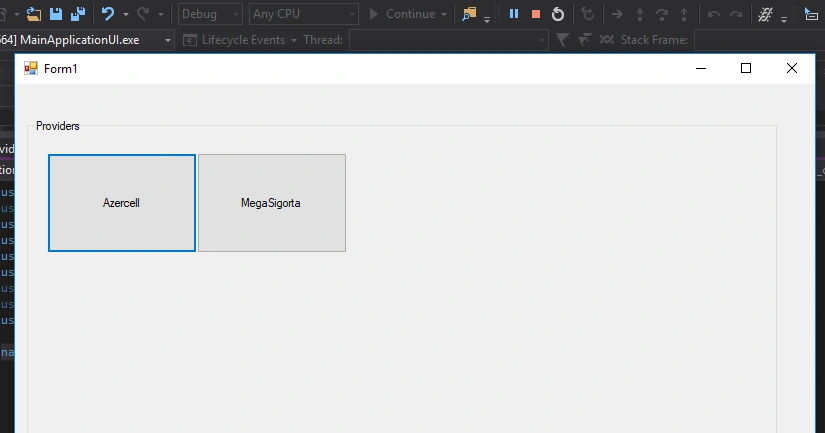The height and width of the screenshot is (433, 825).
Task: Open the Thread combo box
Action: (449, 40)
